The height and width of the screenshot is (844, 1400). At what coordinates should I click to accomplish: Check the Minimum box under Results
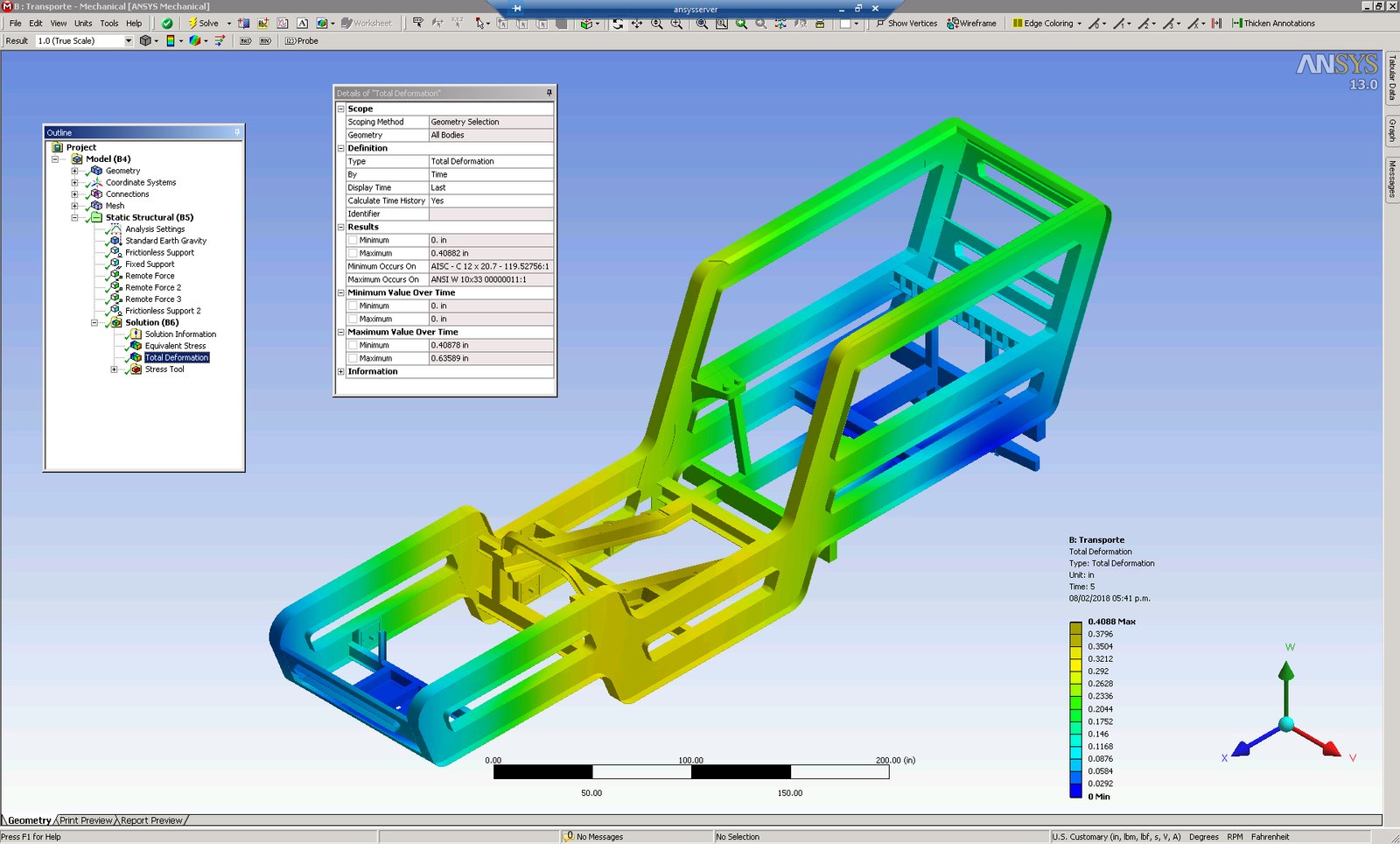point(353,240)
